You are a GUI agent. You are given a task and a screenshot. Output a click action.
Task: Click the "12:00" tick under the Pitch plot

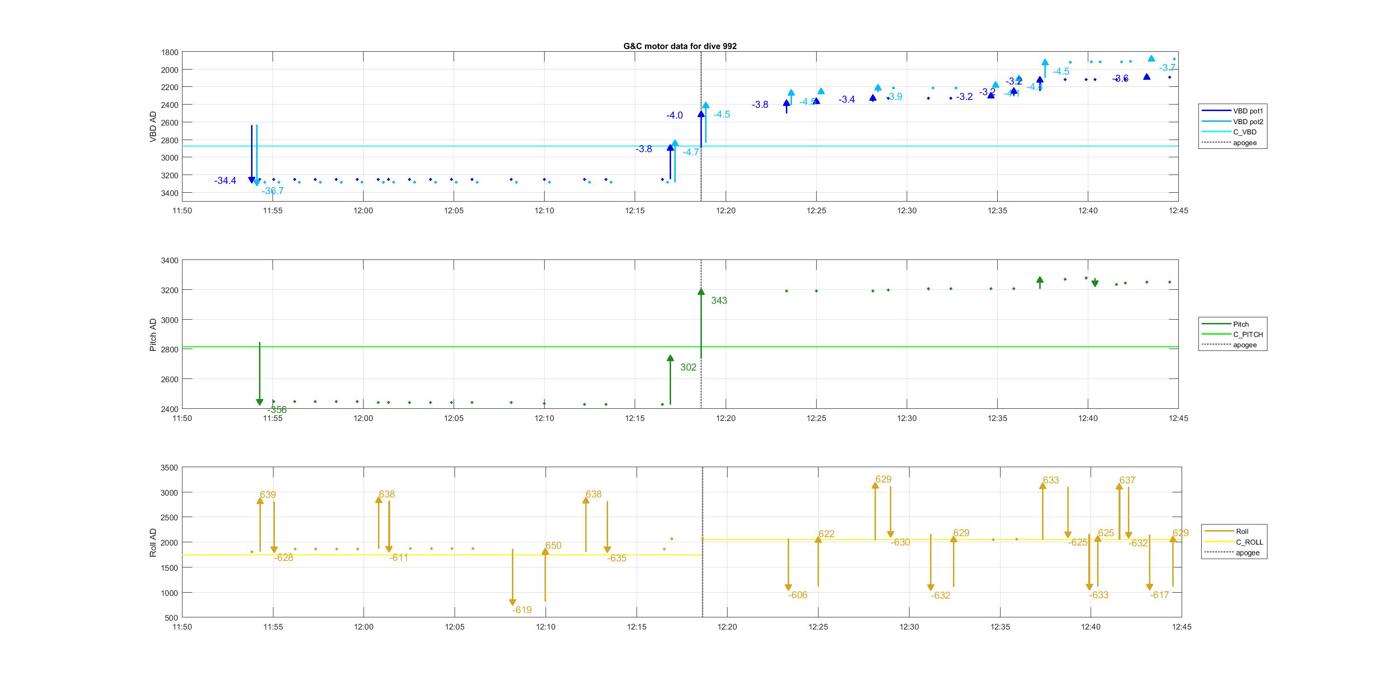[363, 419]
